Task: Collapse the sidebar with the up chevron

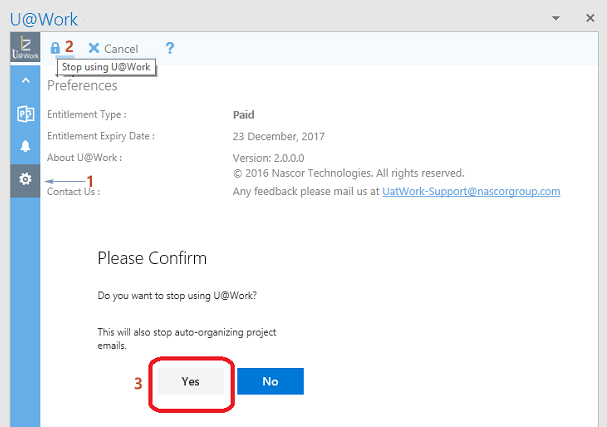Action: 25,80
